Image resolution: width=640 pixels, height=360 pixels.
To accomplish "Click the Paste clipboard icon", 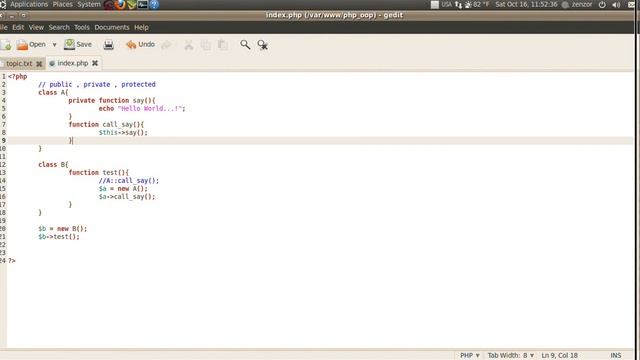I will point(223,45).
